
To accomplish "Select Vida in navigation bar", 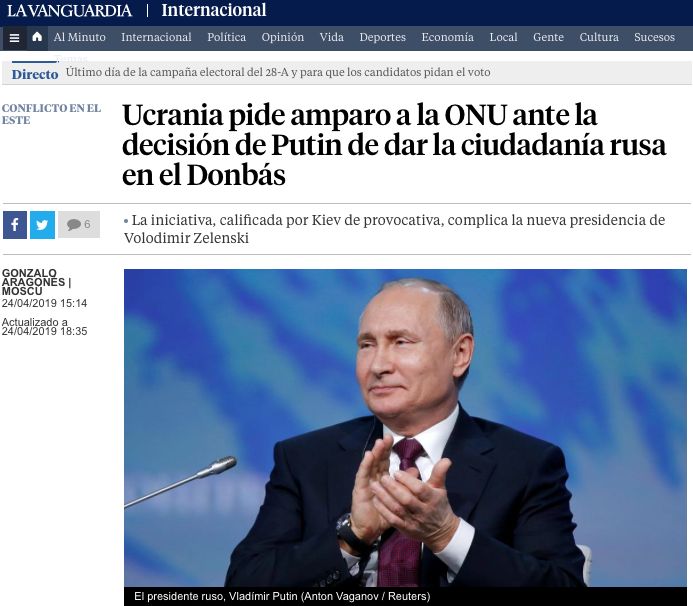I will [x=331, y=37].
